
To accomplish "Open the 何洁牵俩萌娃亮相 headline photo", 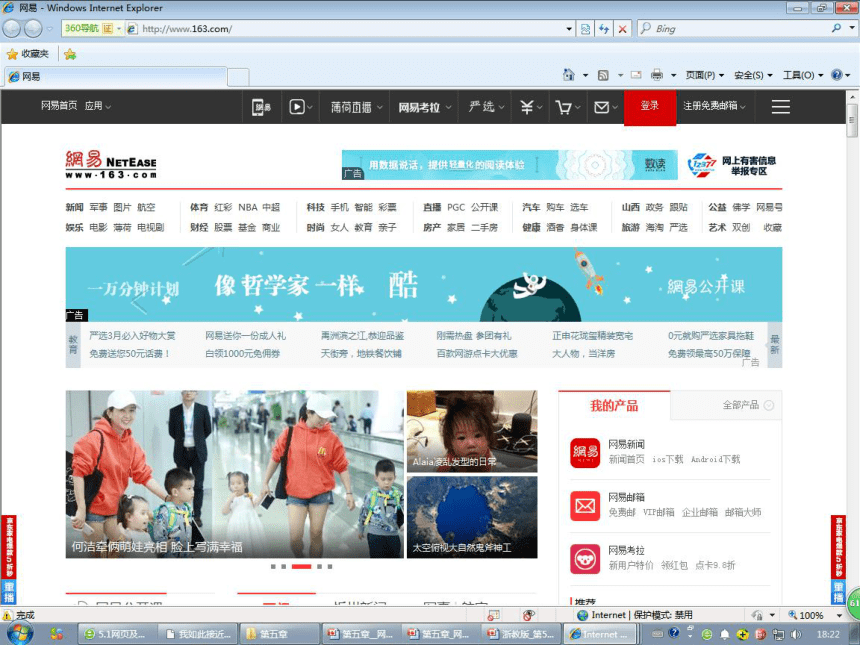I will (235, 474).
